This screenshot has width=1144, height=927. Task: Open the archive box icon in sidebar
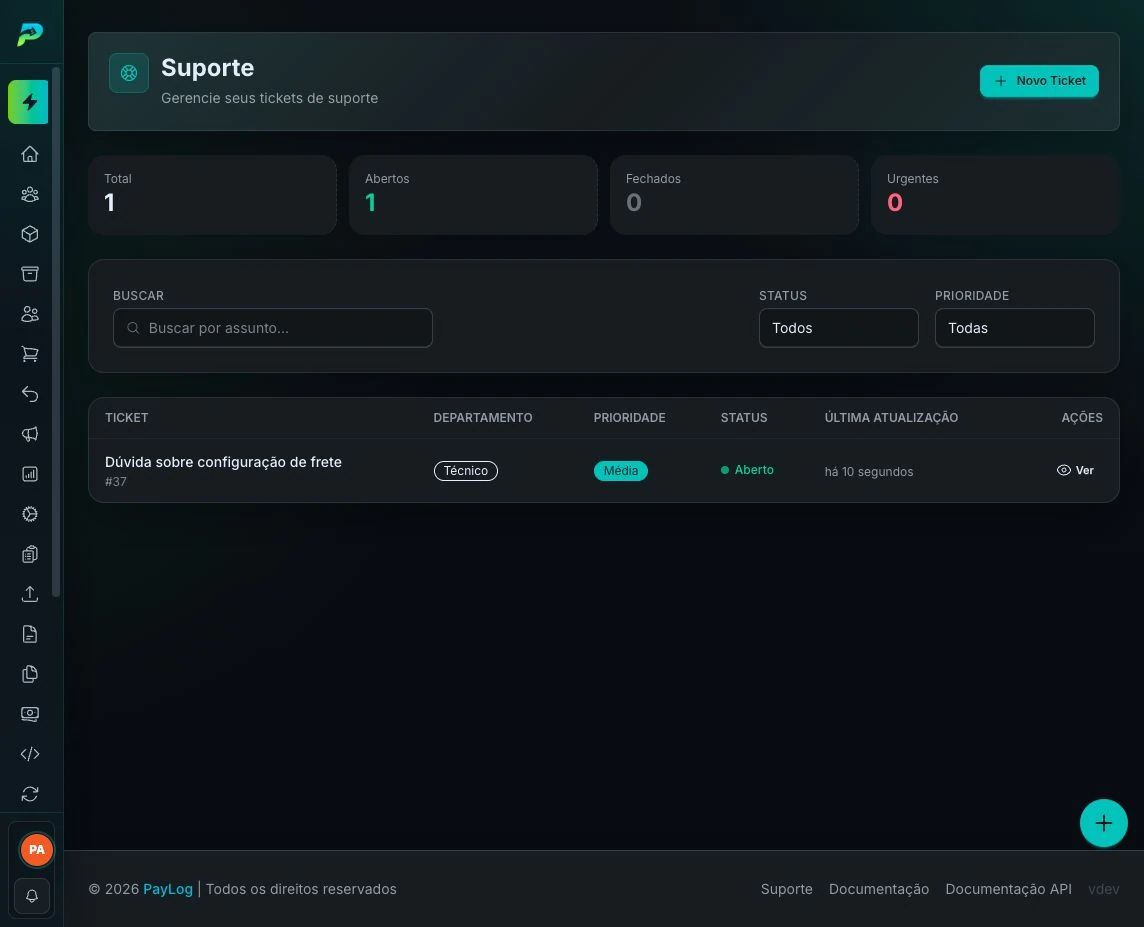point(30,274)
